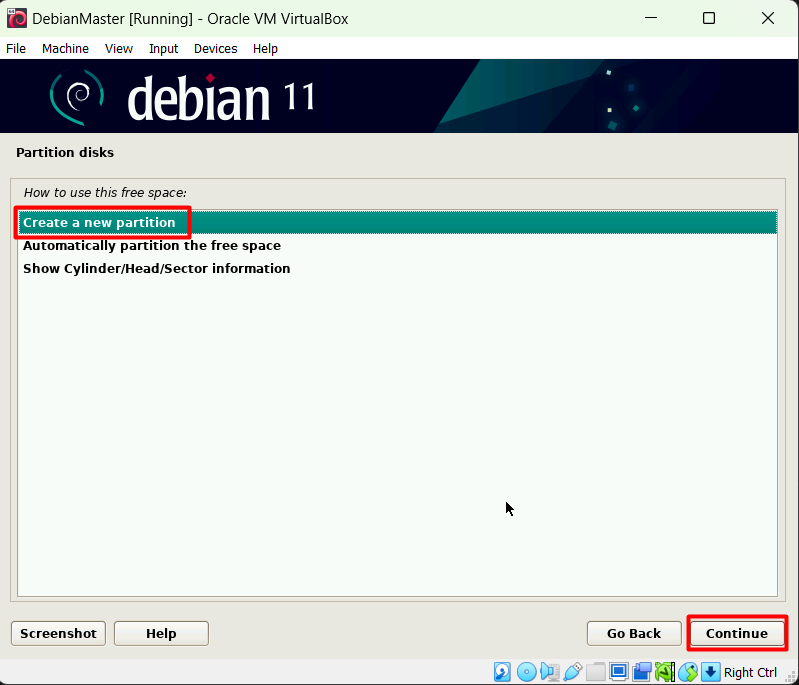Click the Right Ctrl host key label

[750, 672]
